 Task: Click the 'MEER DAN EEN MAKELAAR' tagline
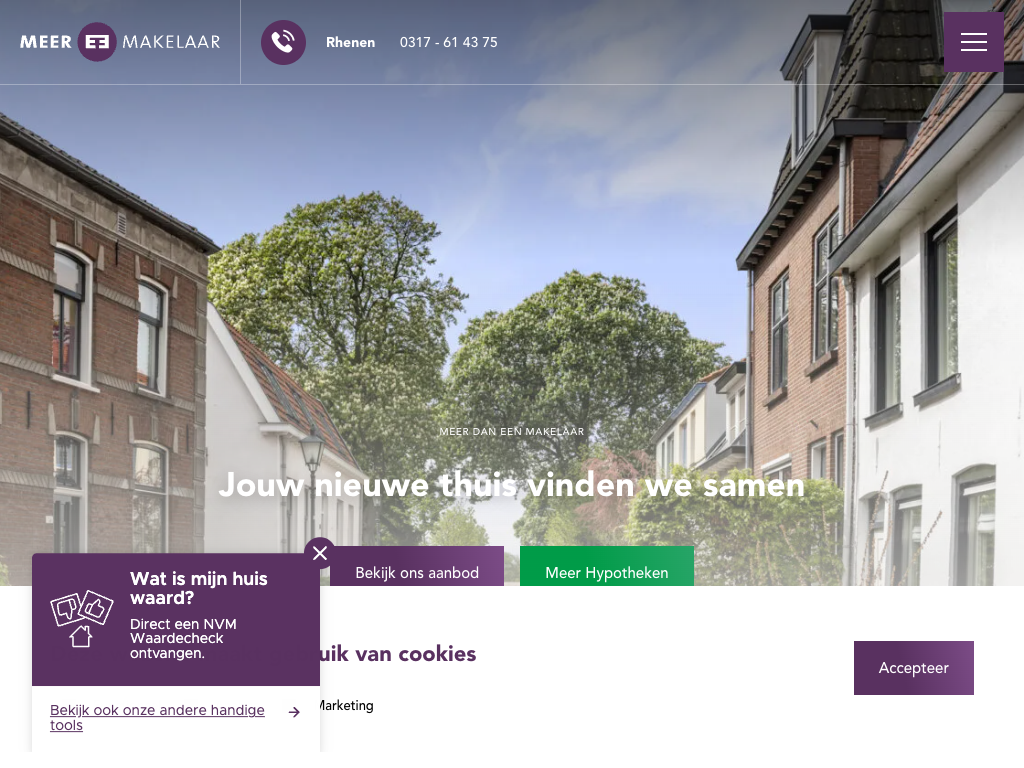click(x=512, y=432)
